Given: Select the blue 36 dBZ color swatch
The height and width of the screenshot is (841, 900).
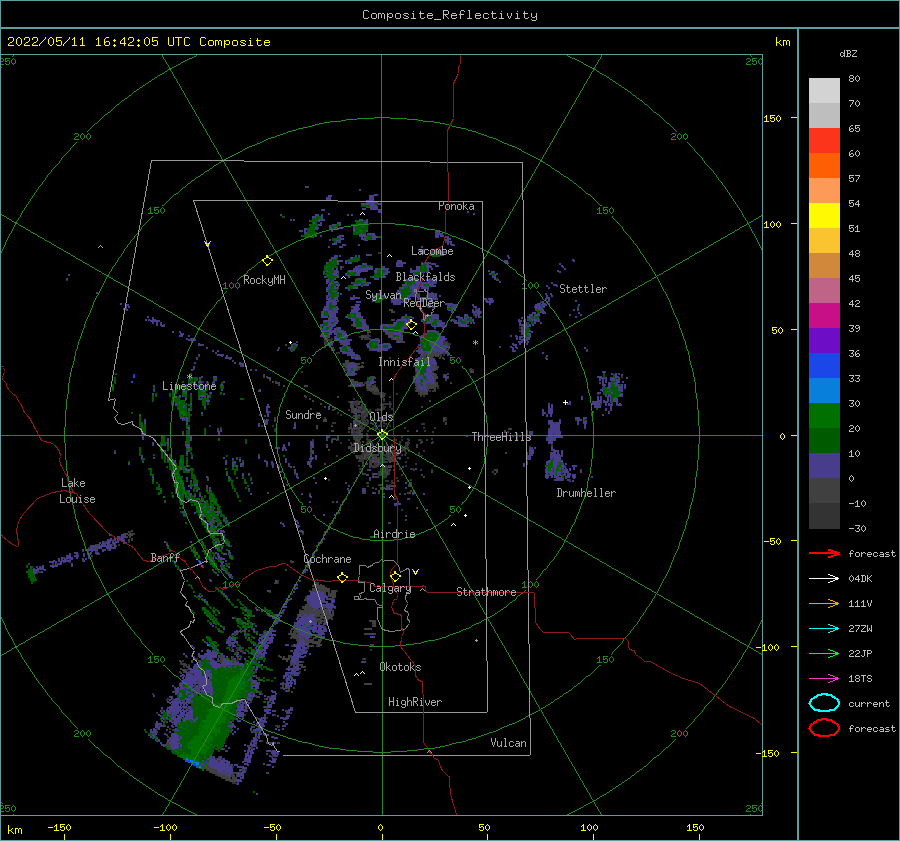Looking at the screenshot, I should [824, 365].
